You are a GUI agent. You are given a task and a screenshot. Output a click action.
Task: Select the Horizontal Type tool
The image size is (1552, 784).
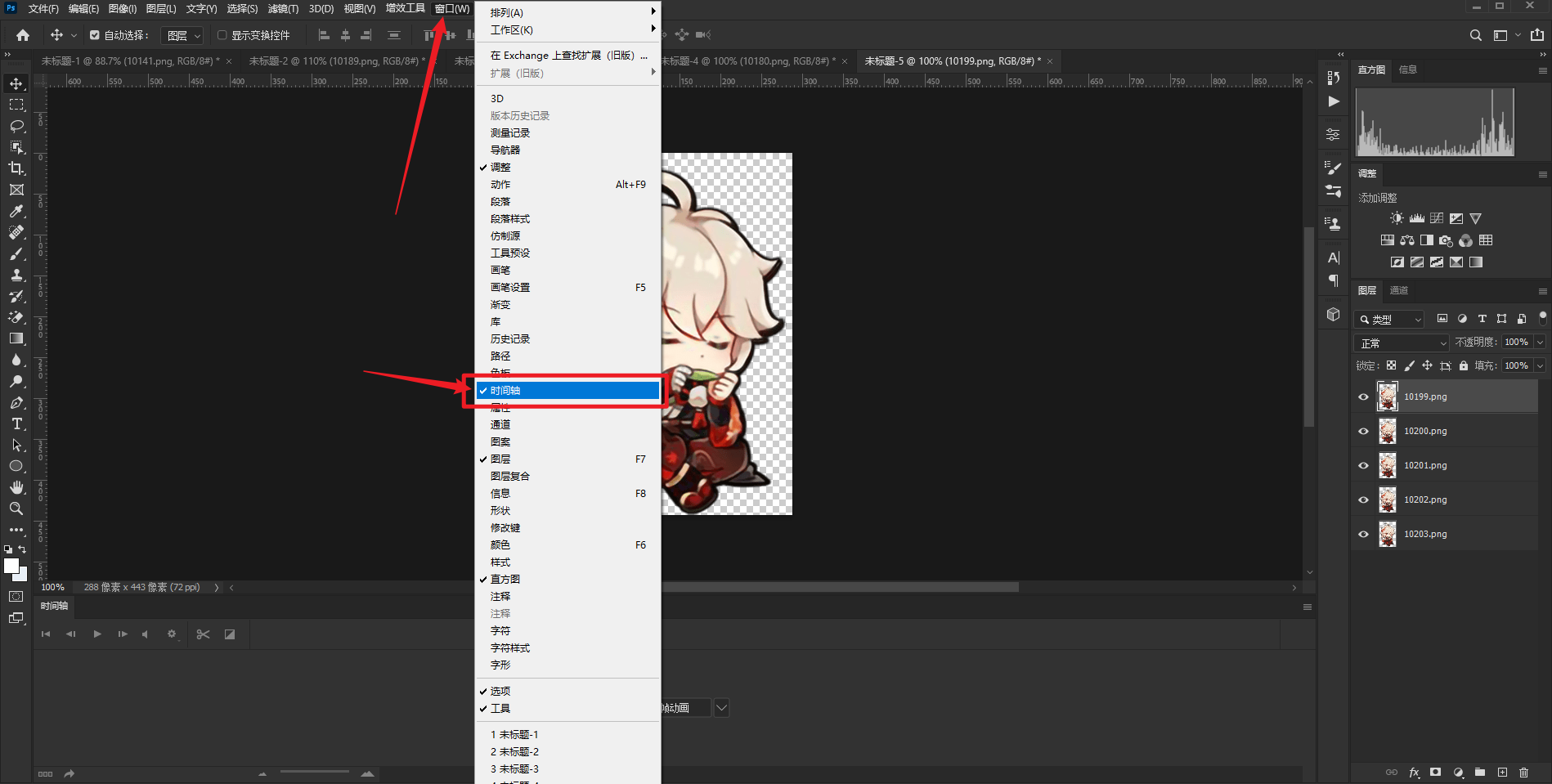coord(16,423)
